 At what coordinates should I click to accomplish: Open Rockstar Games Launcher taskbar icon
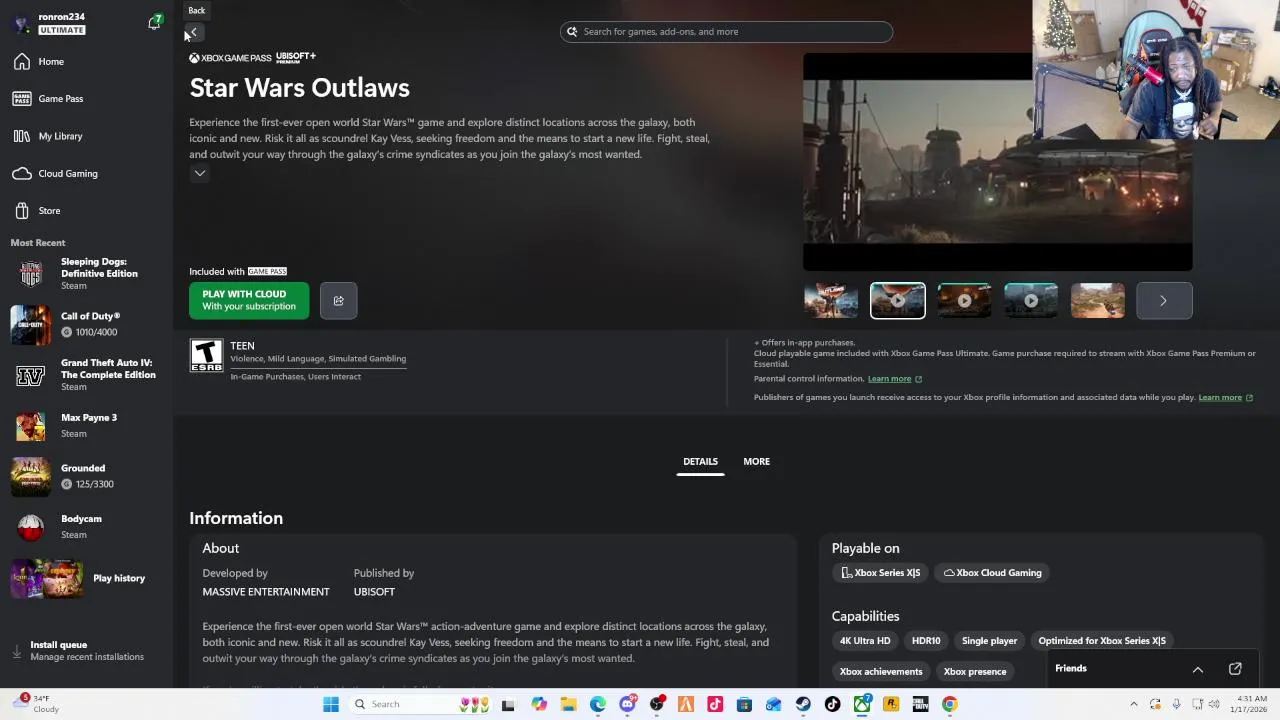coord(891,704)
